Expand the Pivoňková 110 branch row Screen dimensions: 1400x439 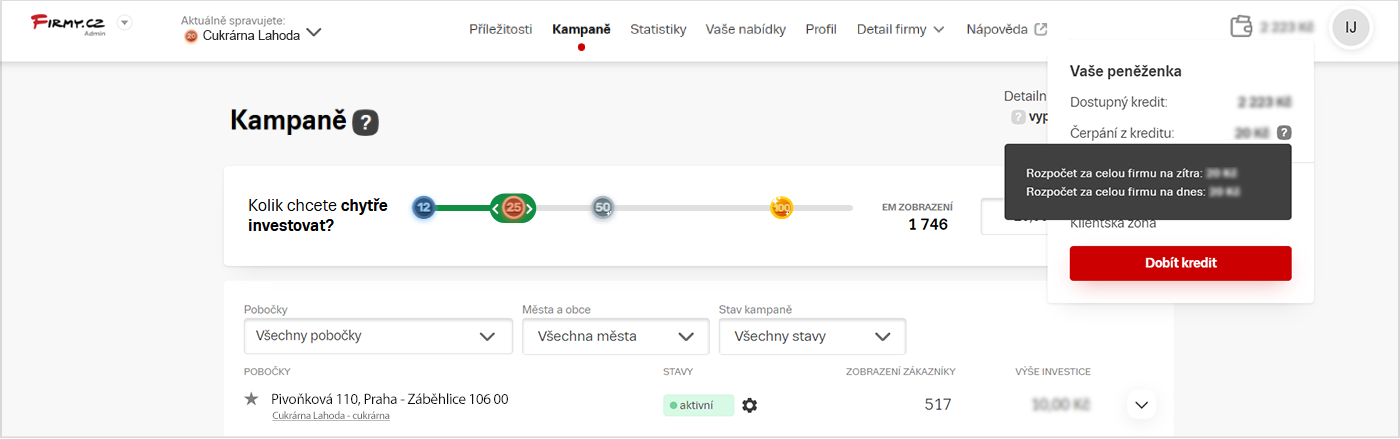coord(1141,405)
